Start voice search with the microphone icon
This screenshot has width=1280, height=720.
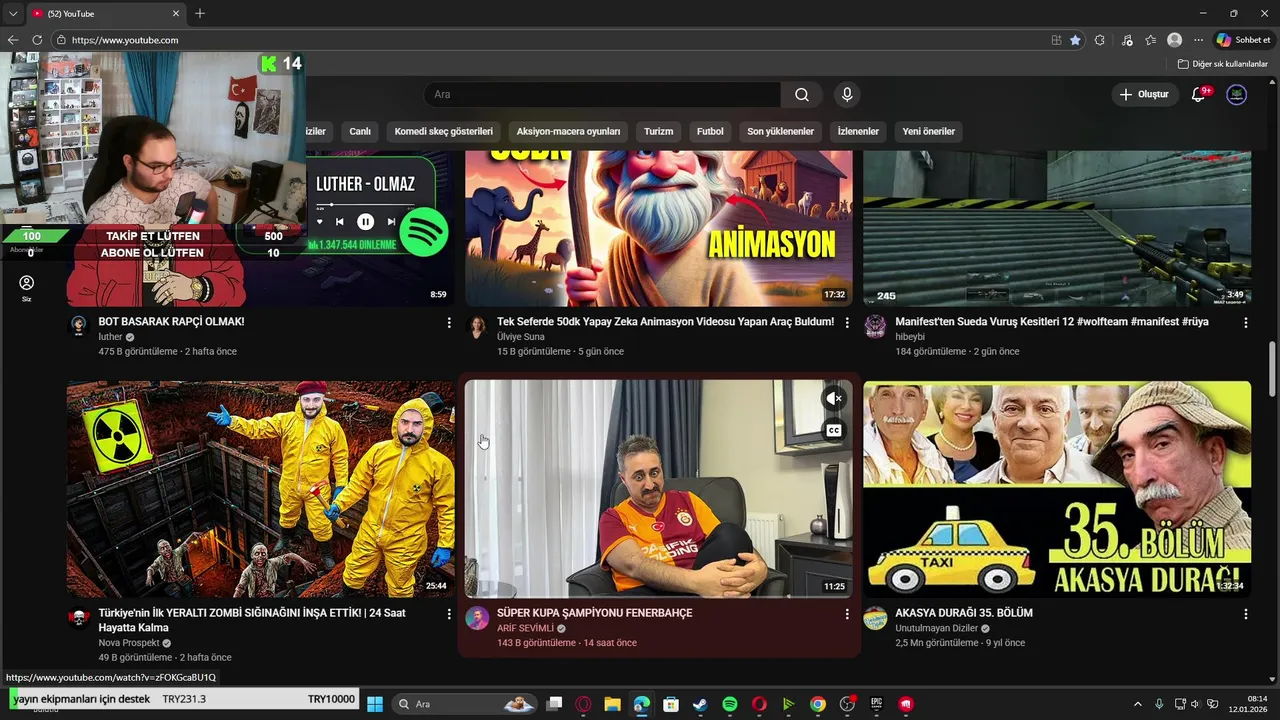(x=847, y=94)
